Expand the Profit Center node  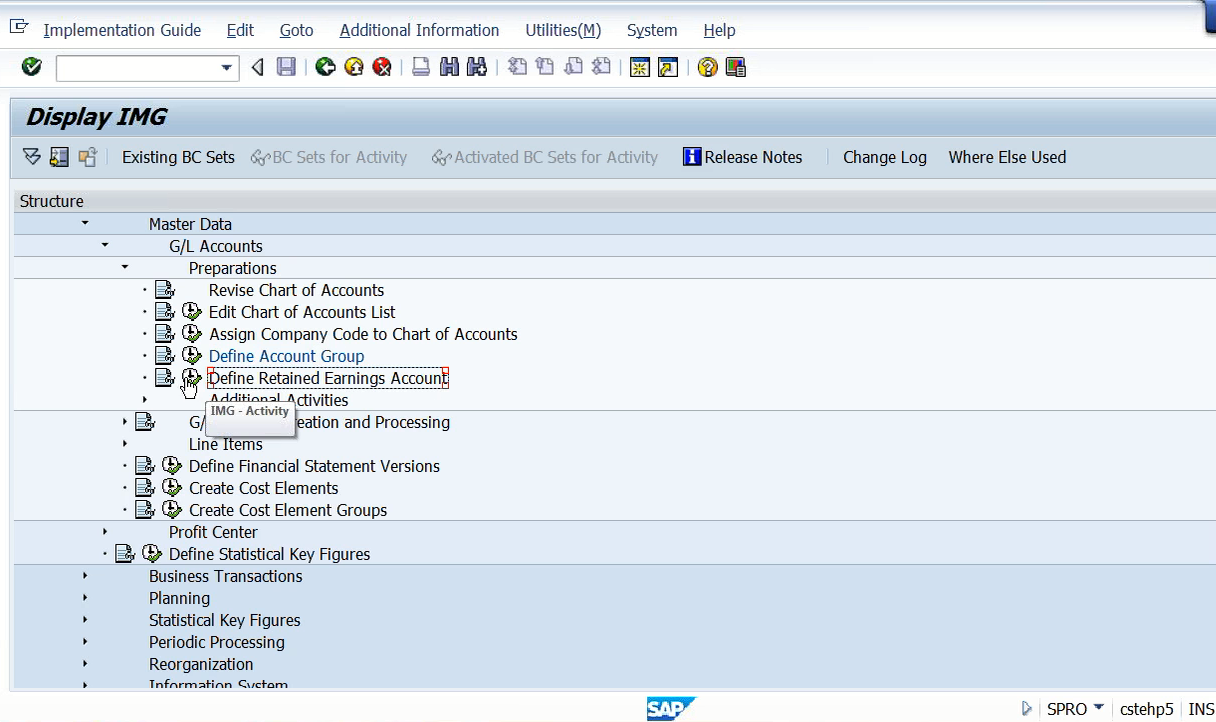coord(105,531)
